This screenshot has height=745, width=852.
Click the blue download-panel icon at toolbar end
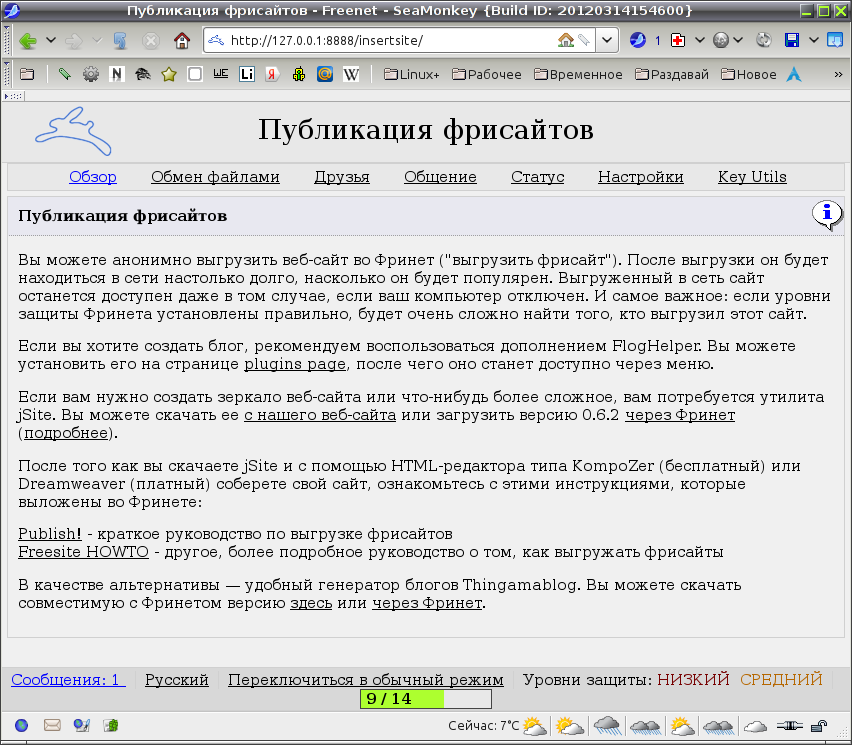click(835, 40)
